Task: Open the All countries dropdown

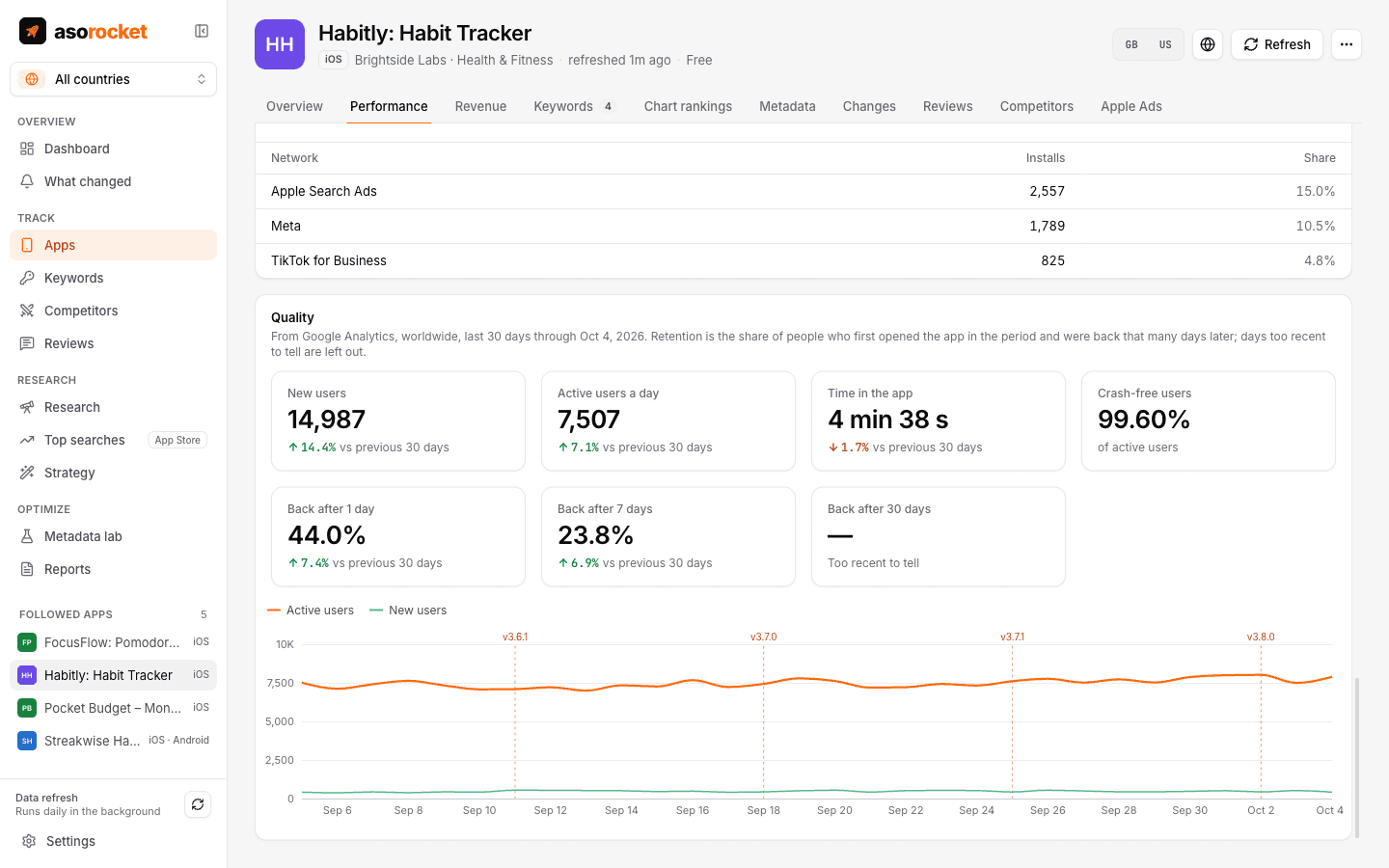Action: coord(113,79)
